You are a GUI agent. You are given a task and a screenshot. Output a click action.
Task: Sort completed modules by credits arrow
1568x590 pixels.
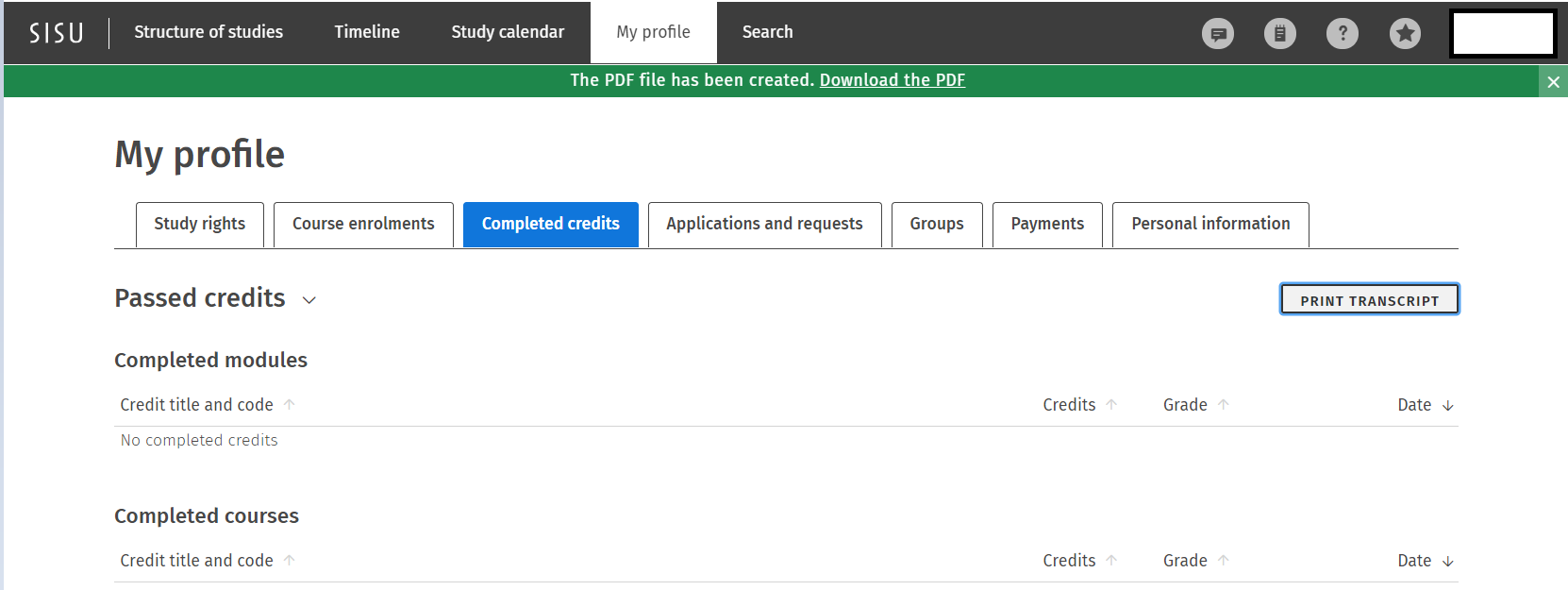click(1111, 405)
